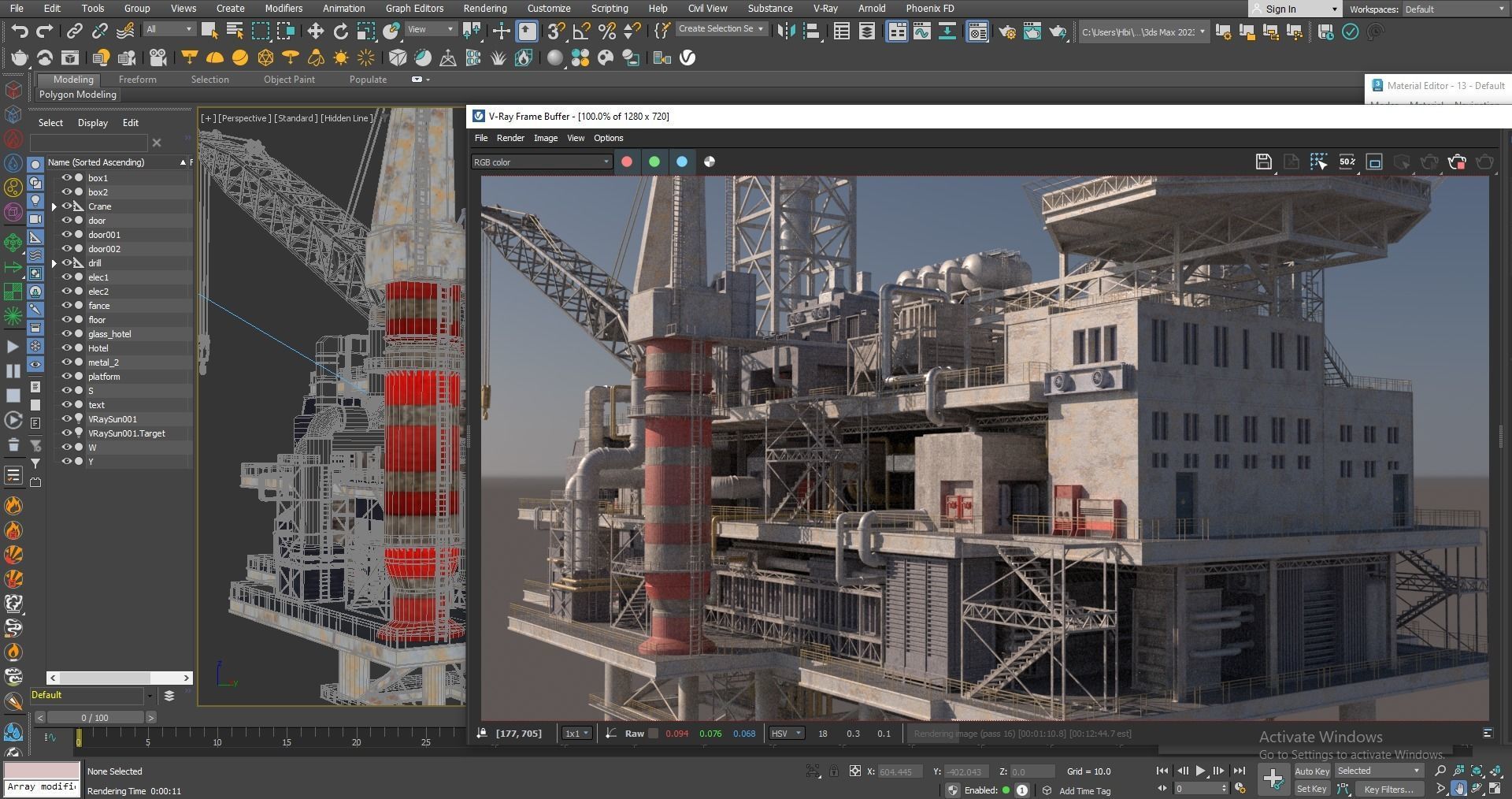Toggle visibility of VRaySun001 light
Image resolution: width=1512 pixels, height=799 pixels.
click(x=67, y=419)
